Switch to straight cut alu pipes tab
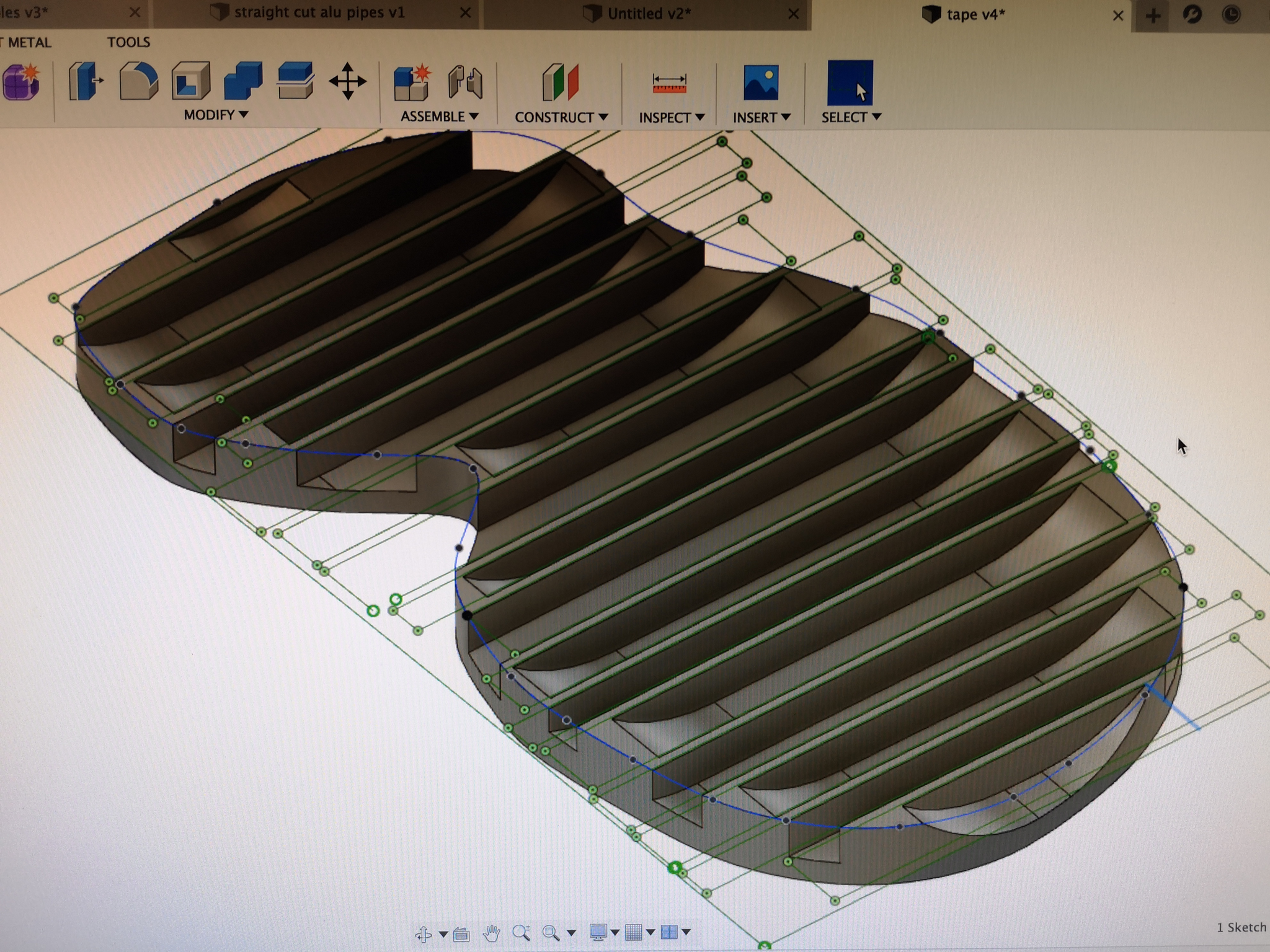Viewport: 1270px width, 952px height. point(319,12)
